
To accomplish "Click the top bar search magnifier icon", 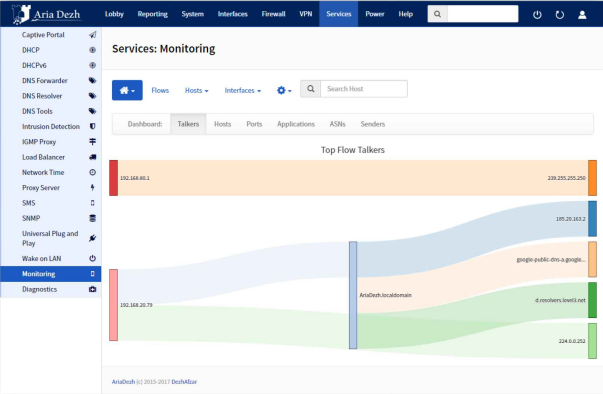I will [x=437, y=14].
